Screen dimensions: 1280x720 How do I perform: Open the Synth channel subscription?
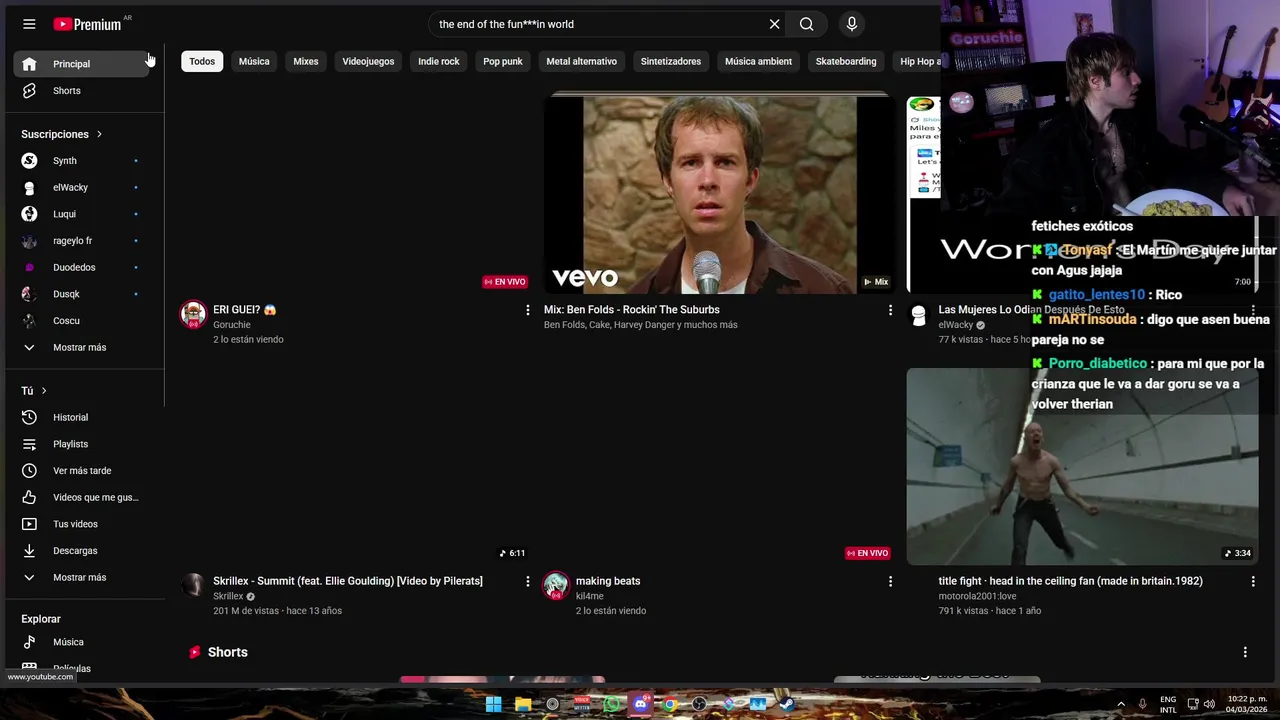pos(82,161)
